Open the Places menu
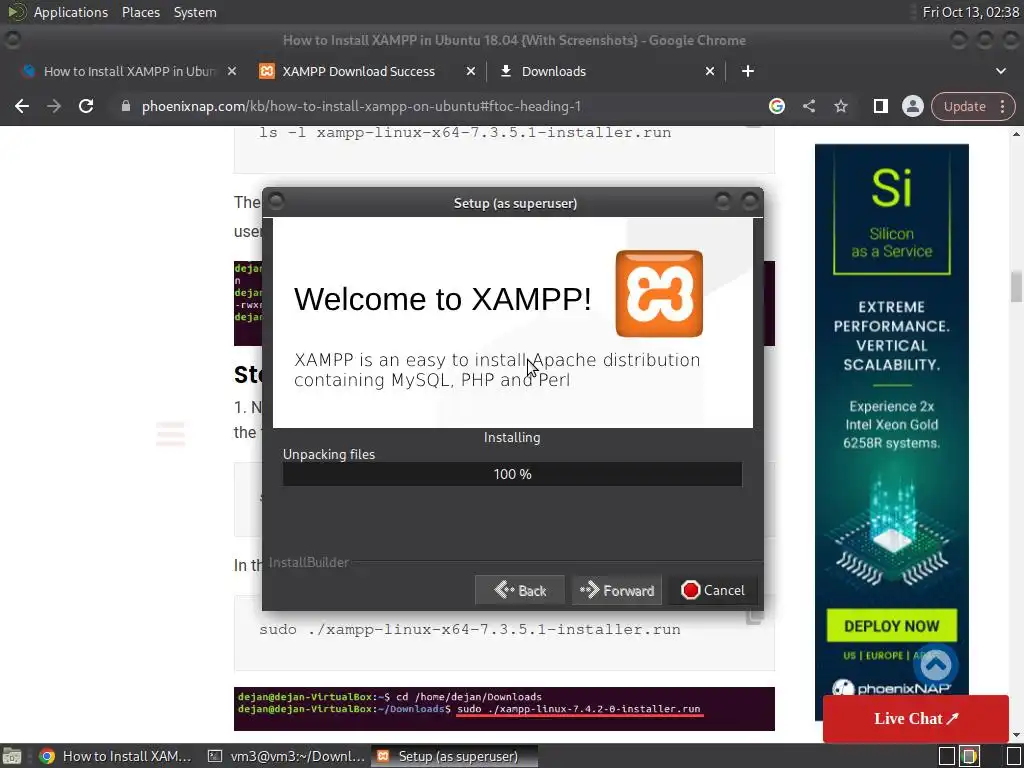 [140, 12]
